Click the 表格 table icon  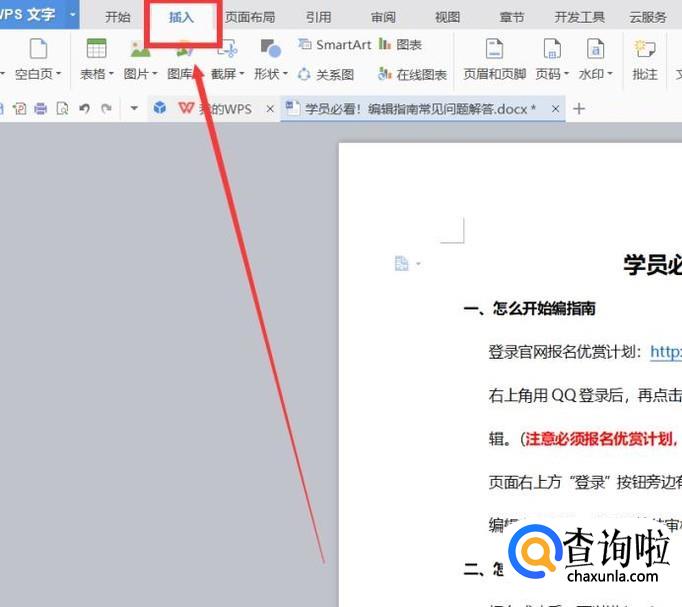(x=96, y=48)
